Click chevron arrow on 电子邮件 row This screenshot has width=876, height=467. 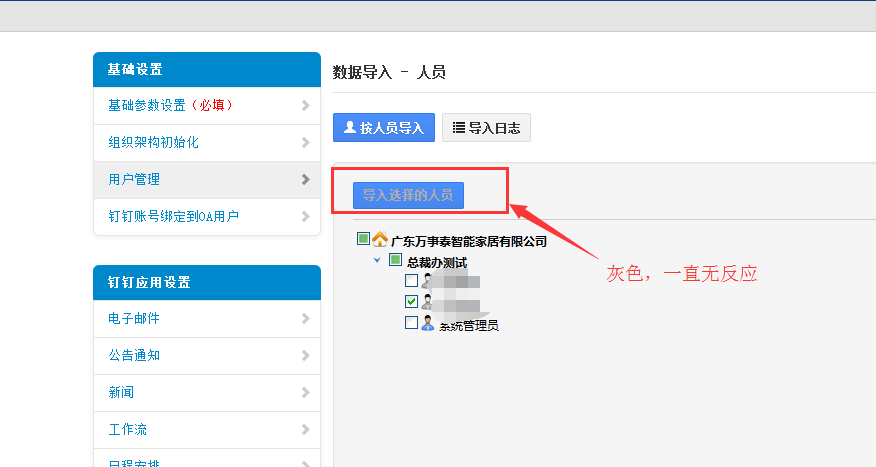(x=306, y=318)
